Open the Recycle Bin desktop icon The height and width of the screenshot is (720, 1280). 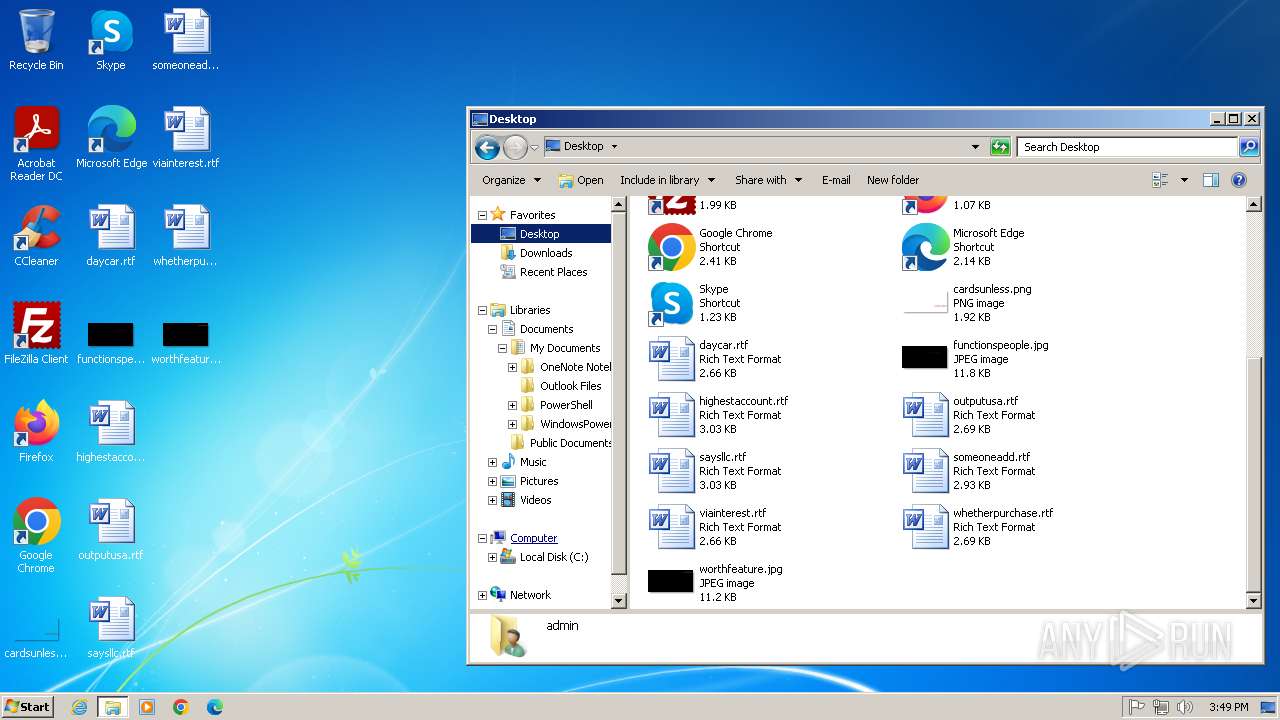click(36, 40)
